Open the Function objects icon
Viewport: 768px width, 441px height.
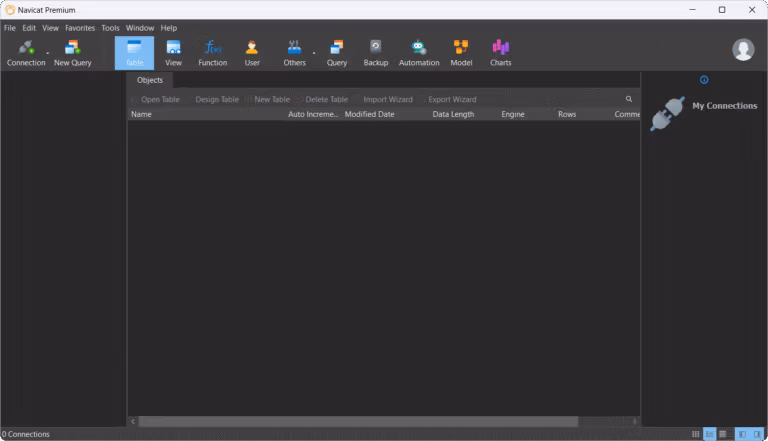coord(213,53)
